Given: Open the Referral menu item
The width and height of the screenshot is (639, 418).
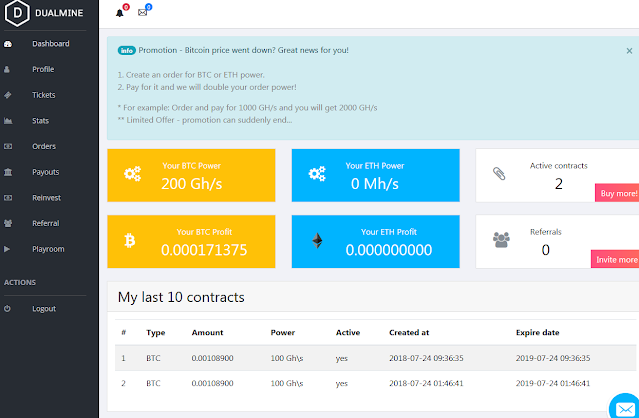Looking at the screenshot, I should tap(46, 223).
